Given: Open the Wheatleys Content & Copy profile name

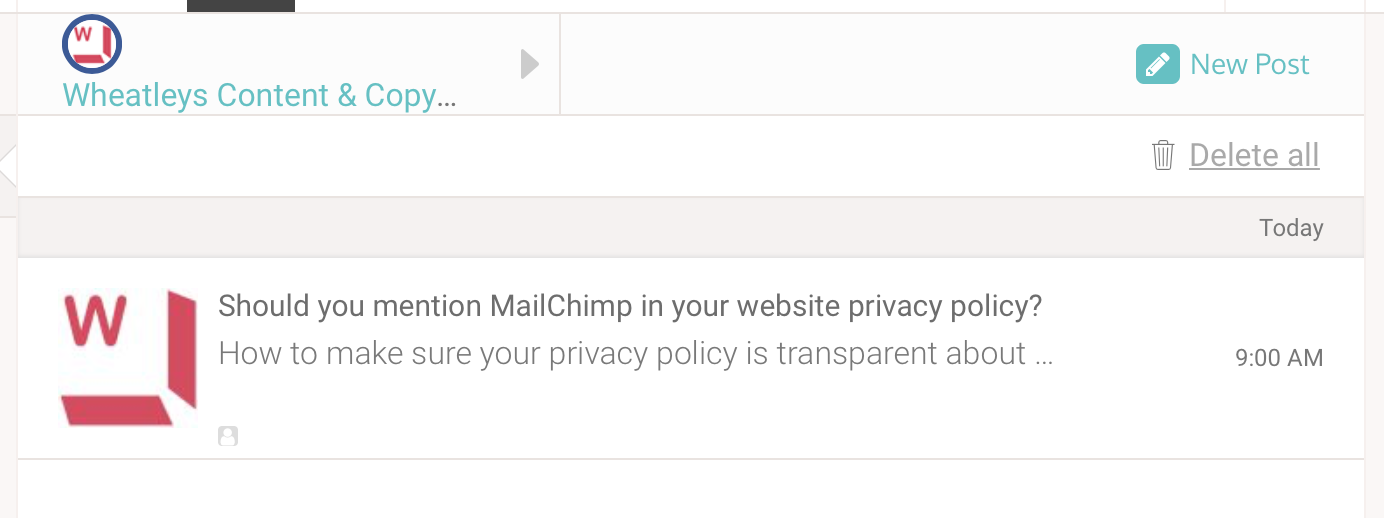Looking at the screenshot, I should click(x=260, y=96).
